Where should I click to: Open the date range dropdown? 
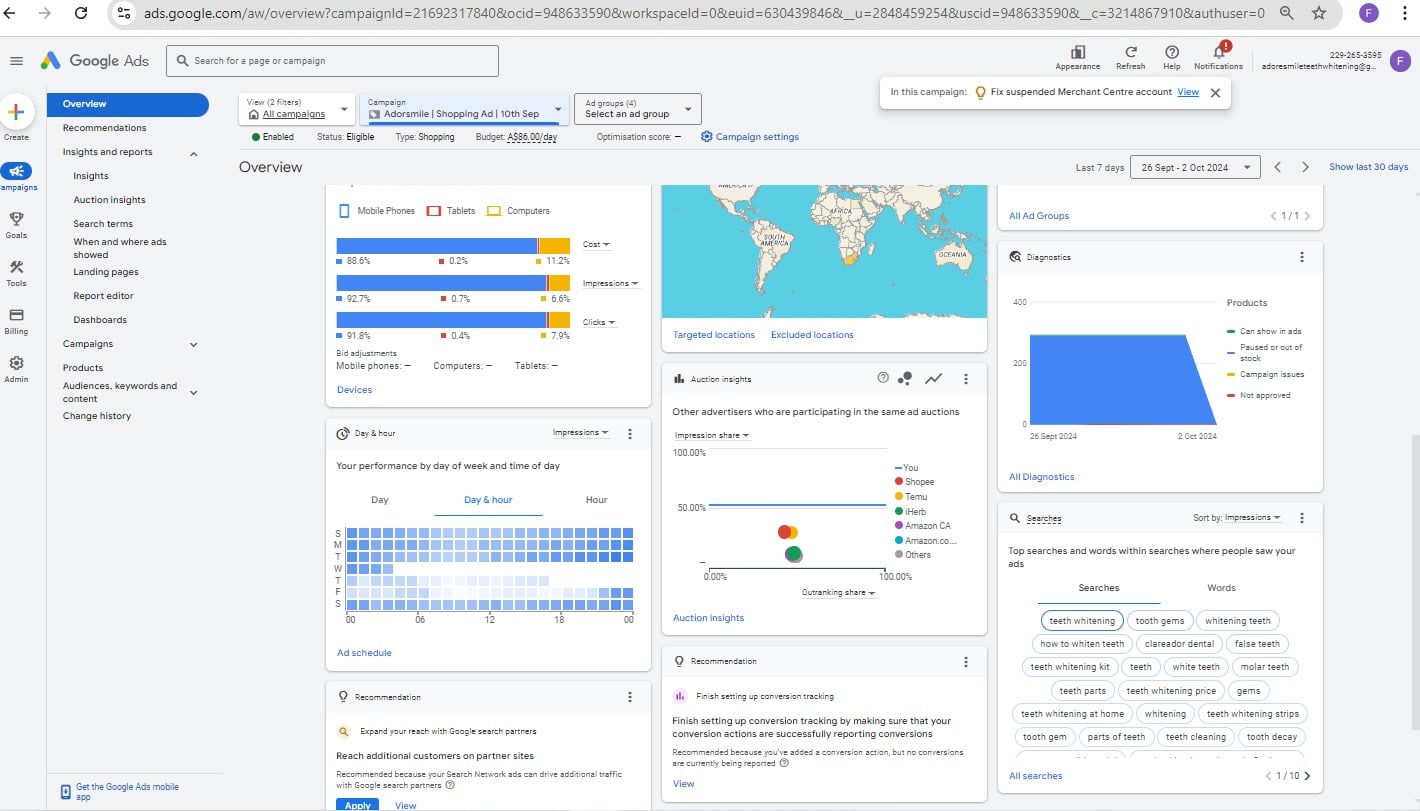(x=1194, y=168)
